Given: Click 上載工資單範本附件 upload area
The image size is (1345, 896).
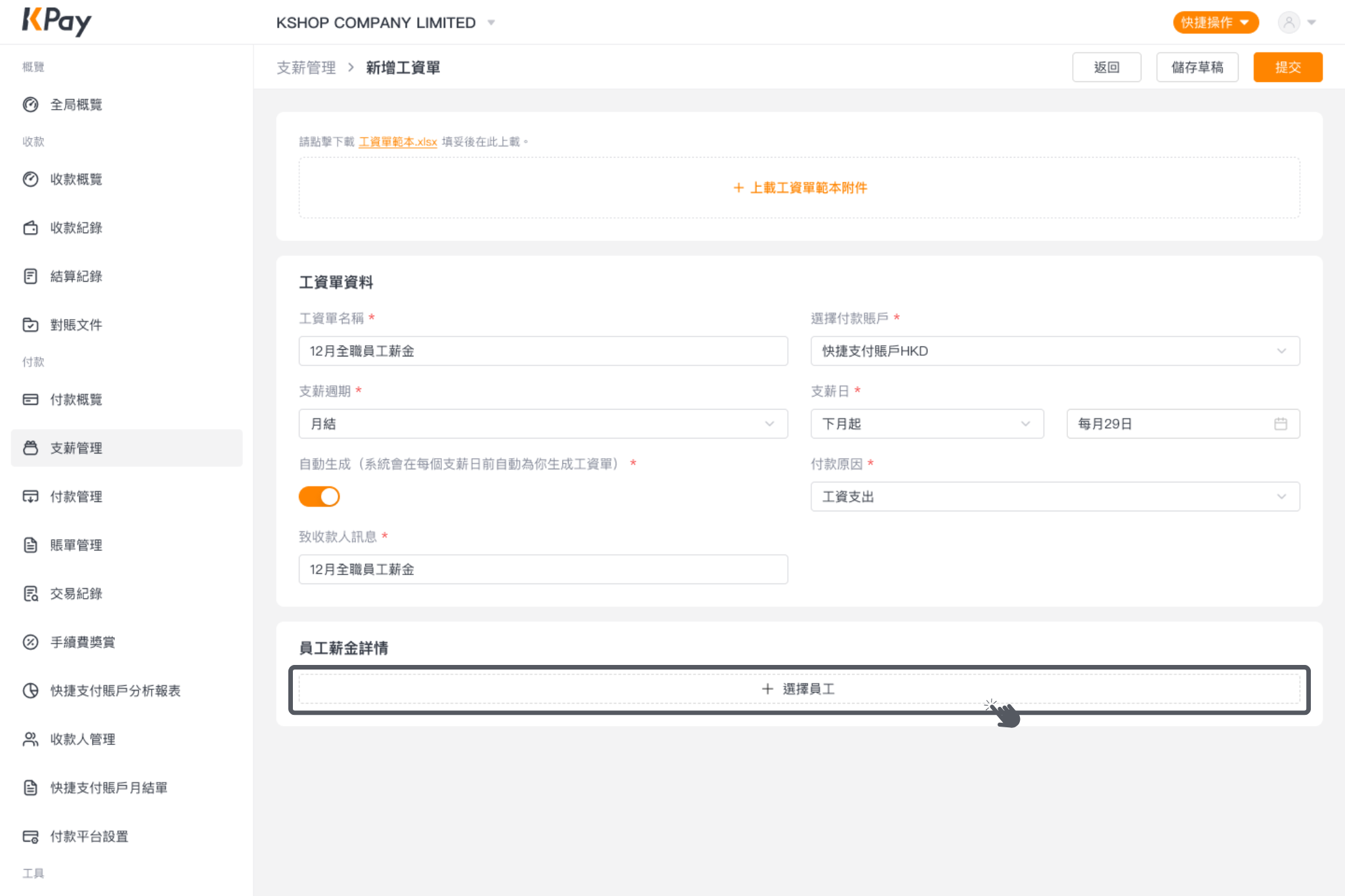Looking at the screenshot, I should (799, 188).
